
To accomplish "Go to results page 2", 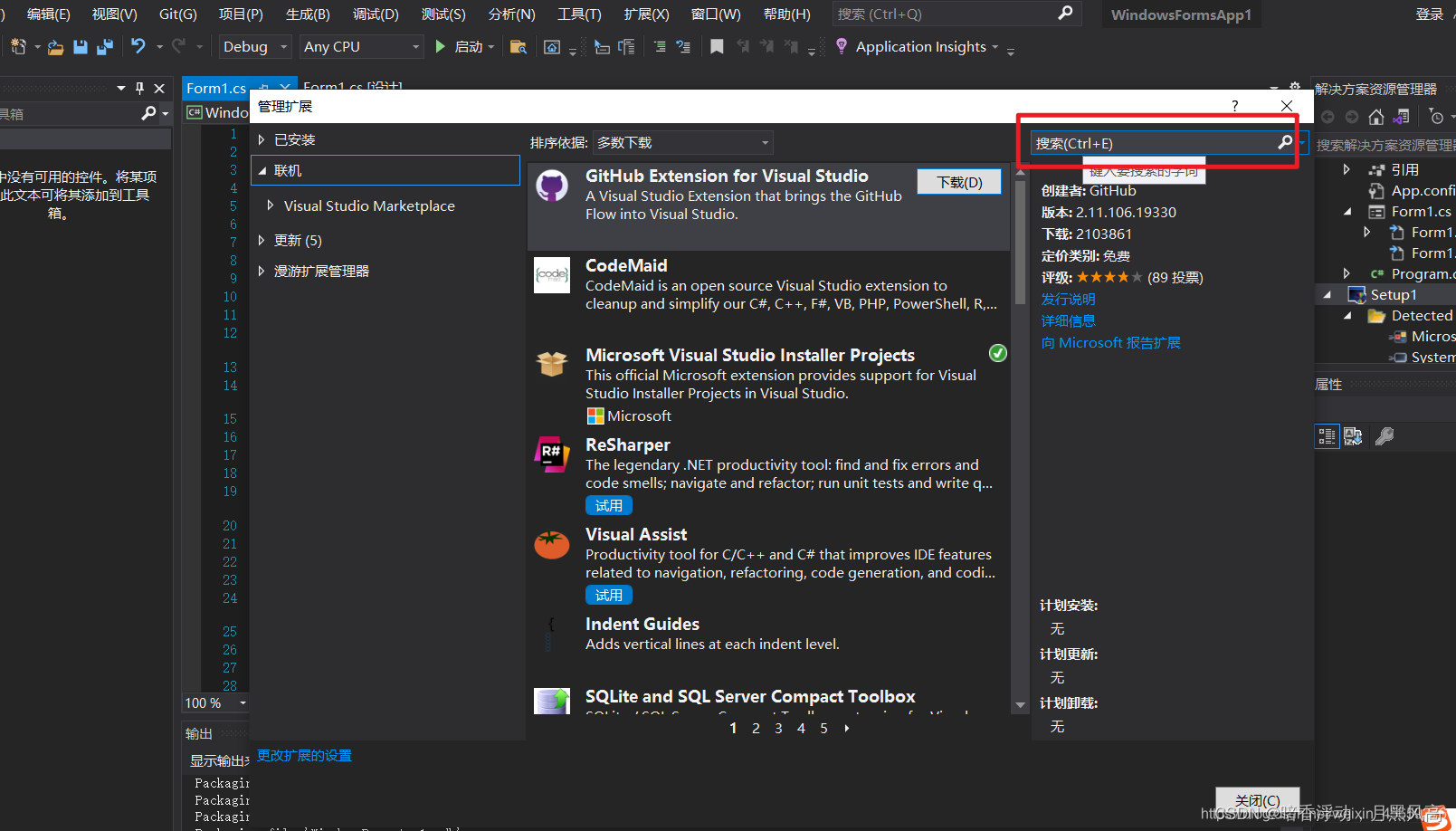I will 756,728.
